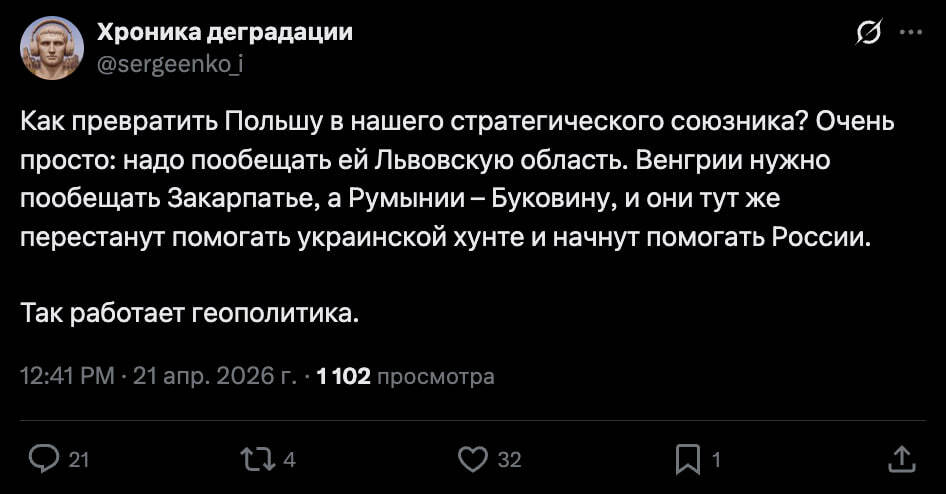The height and width of the screenshot is (494, 946).
Task: Click the 12:41 PM timestamp
Action: (66, 377)
